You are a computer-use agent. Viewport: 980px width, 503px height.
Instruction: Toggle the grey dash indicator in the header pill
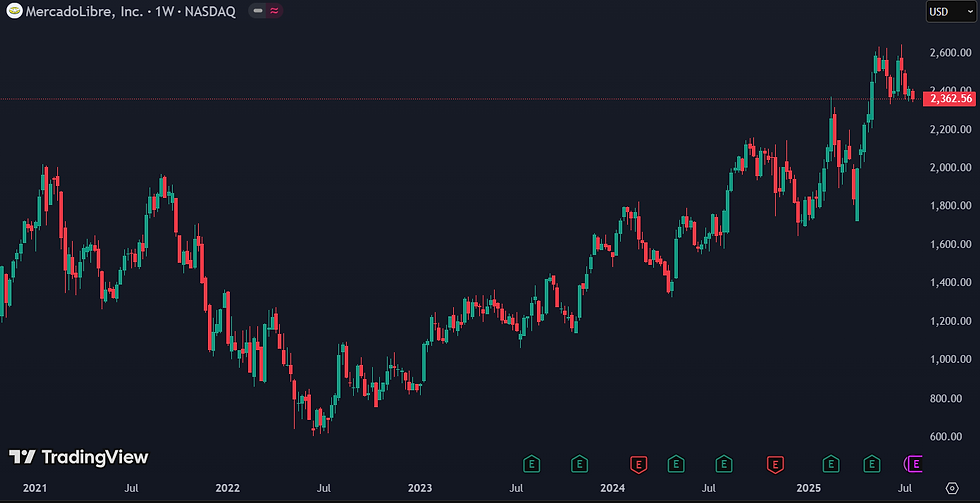tap(258, 11)
